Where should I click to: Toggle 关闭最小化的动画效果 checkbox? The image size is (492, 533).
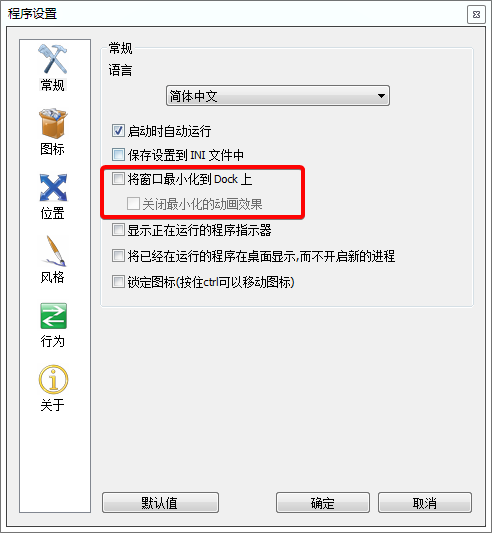tap(133, 204)
